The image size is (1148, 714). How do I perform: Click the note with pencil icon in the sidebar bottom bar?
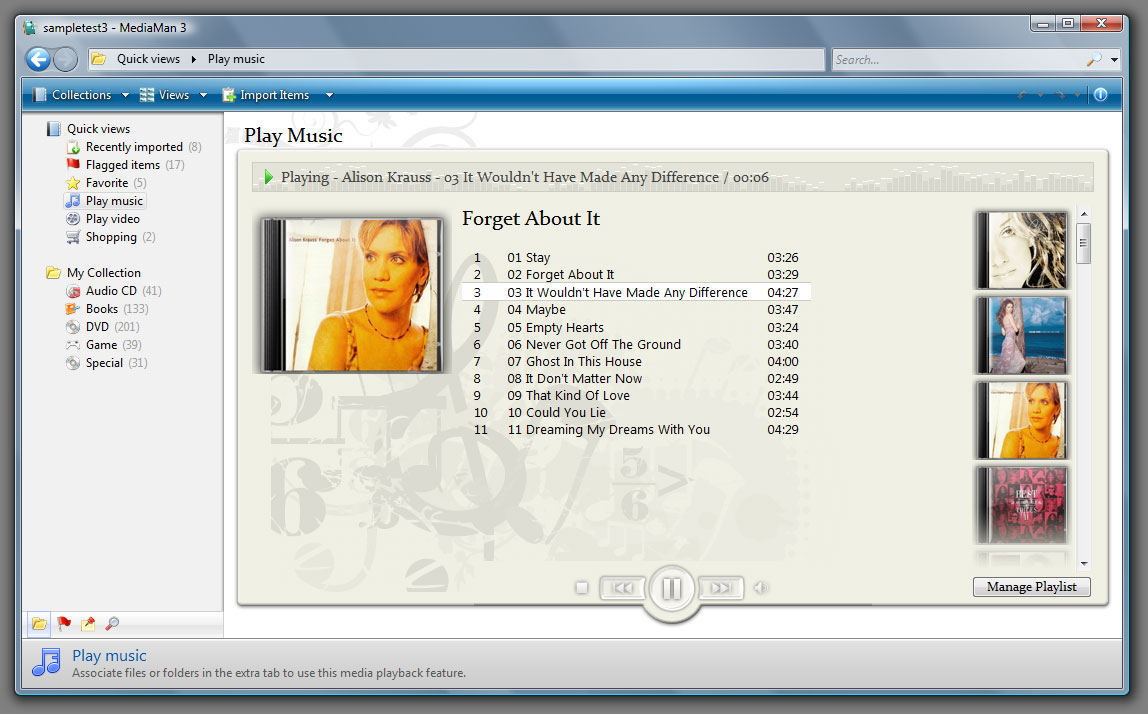coord(88,624)
